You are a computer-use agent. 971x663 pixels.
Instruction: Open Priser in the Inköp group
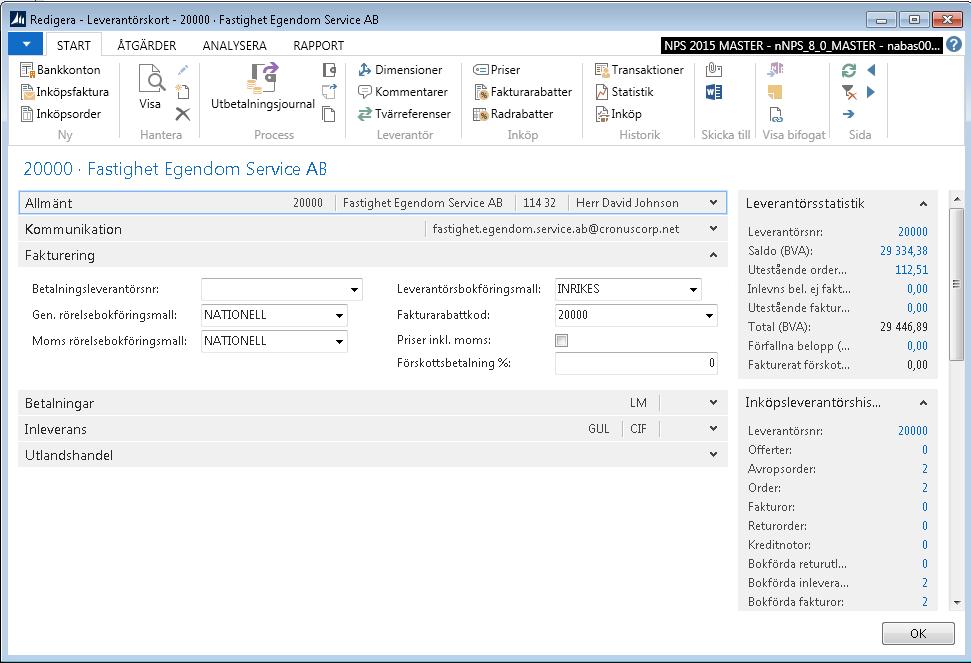[497, 70]
